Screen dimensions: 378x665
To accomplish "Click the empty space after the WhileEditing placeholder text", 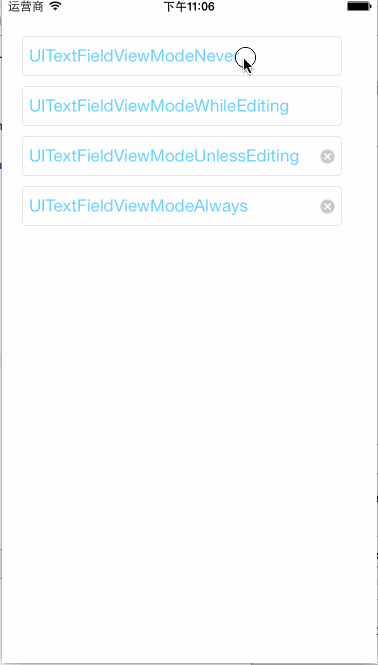I will click(315, 106).
